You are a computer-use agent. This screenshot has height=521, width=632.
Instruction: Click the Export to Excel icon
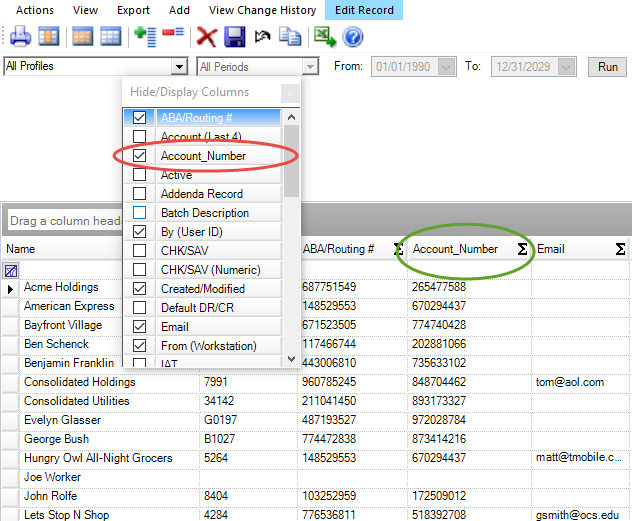click(x=324, y=38)
